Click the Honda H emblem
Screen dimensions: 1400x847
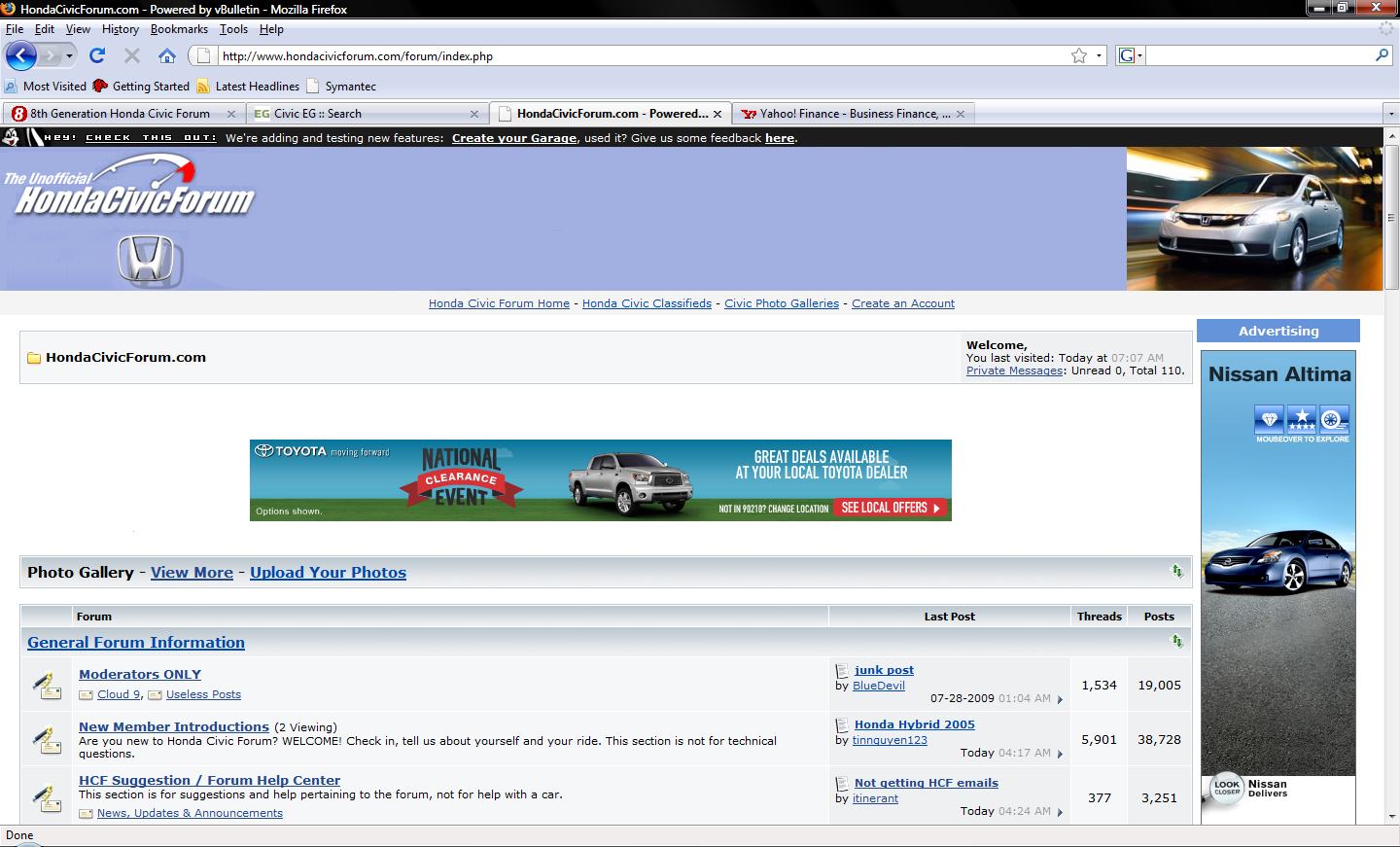[x=146, y=260]
